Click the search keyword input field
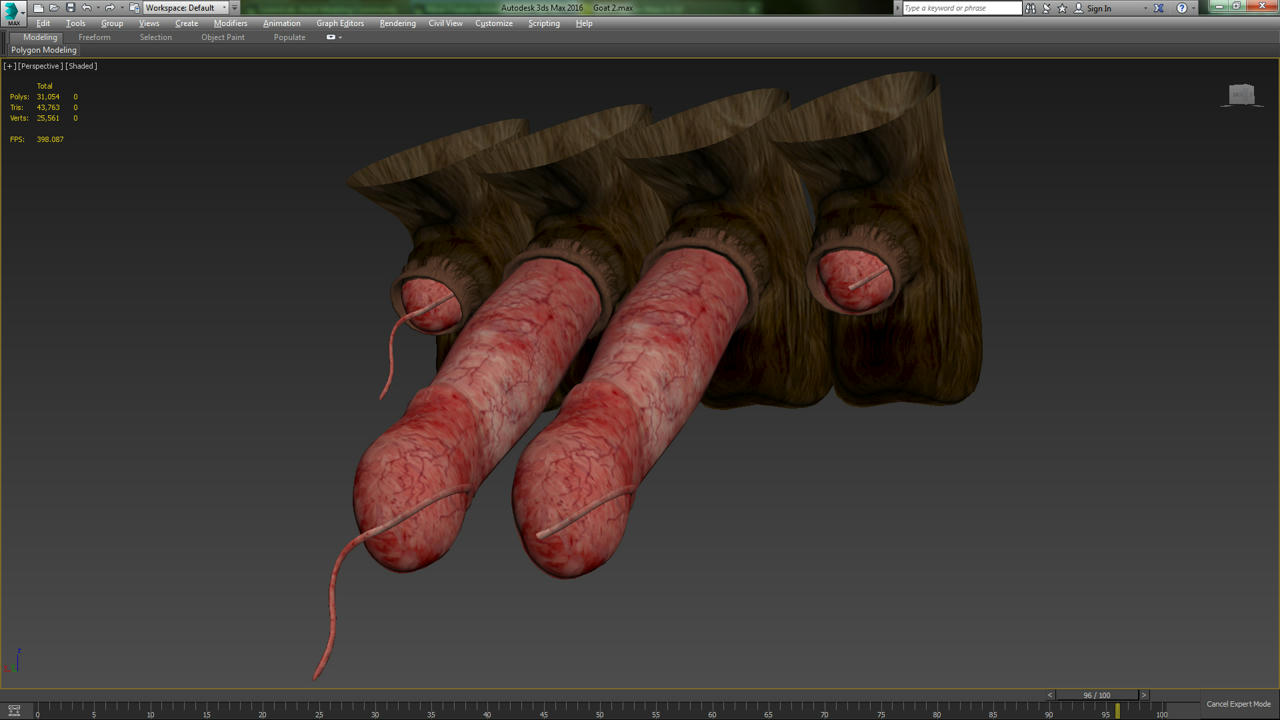Viewport: 1280px width, 720px height. 962,8
